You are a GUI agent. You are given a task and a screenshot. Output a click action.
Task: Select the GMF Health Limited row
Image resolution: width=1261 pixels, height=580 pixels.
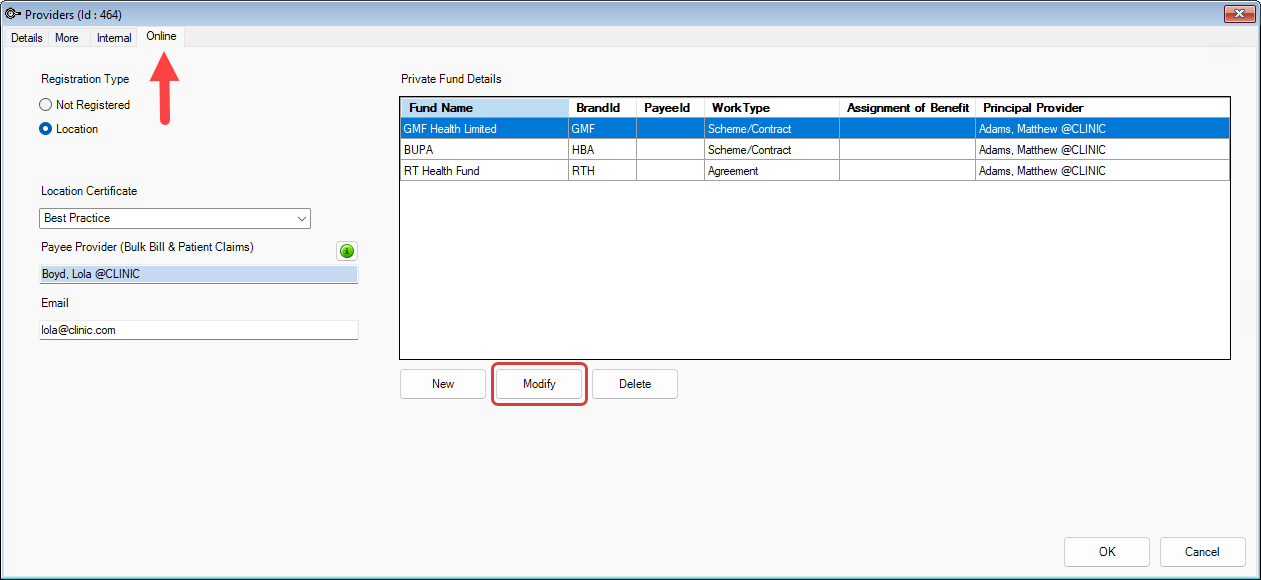[815, 129]
